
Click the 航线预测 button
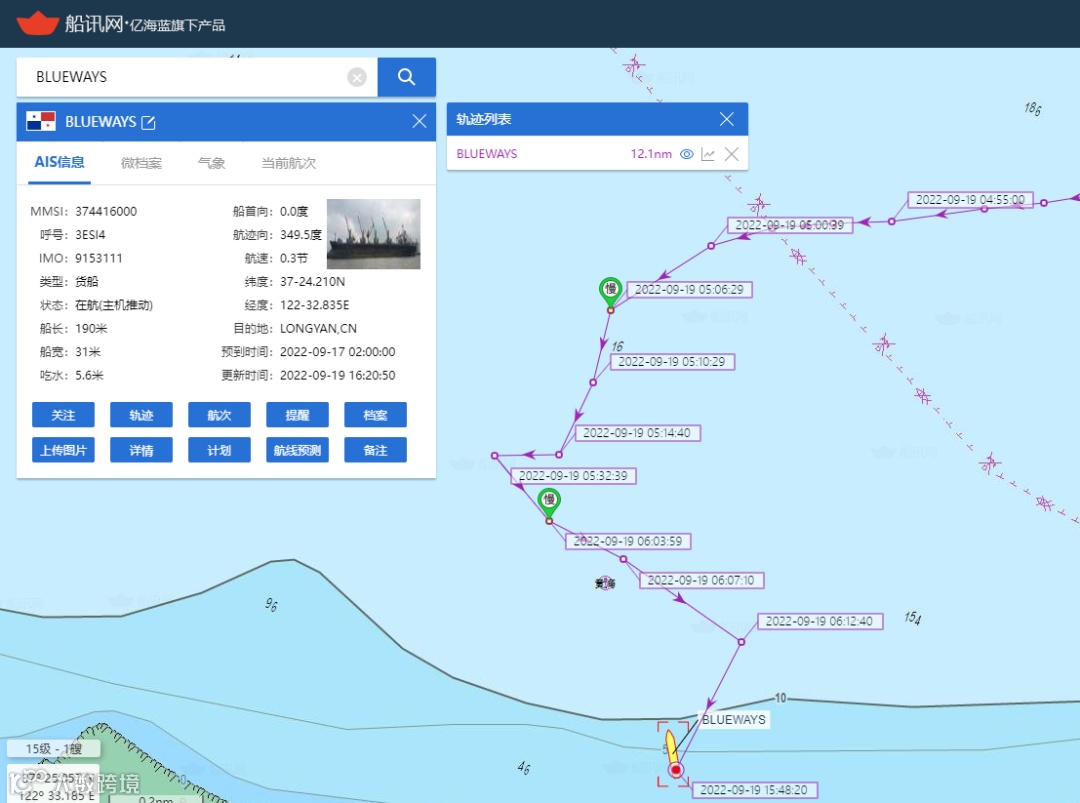(x=298, y=450)
